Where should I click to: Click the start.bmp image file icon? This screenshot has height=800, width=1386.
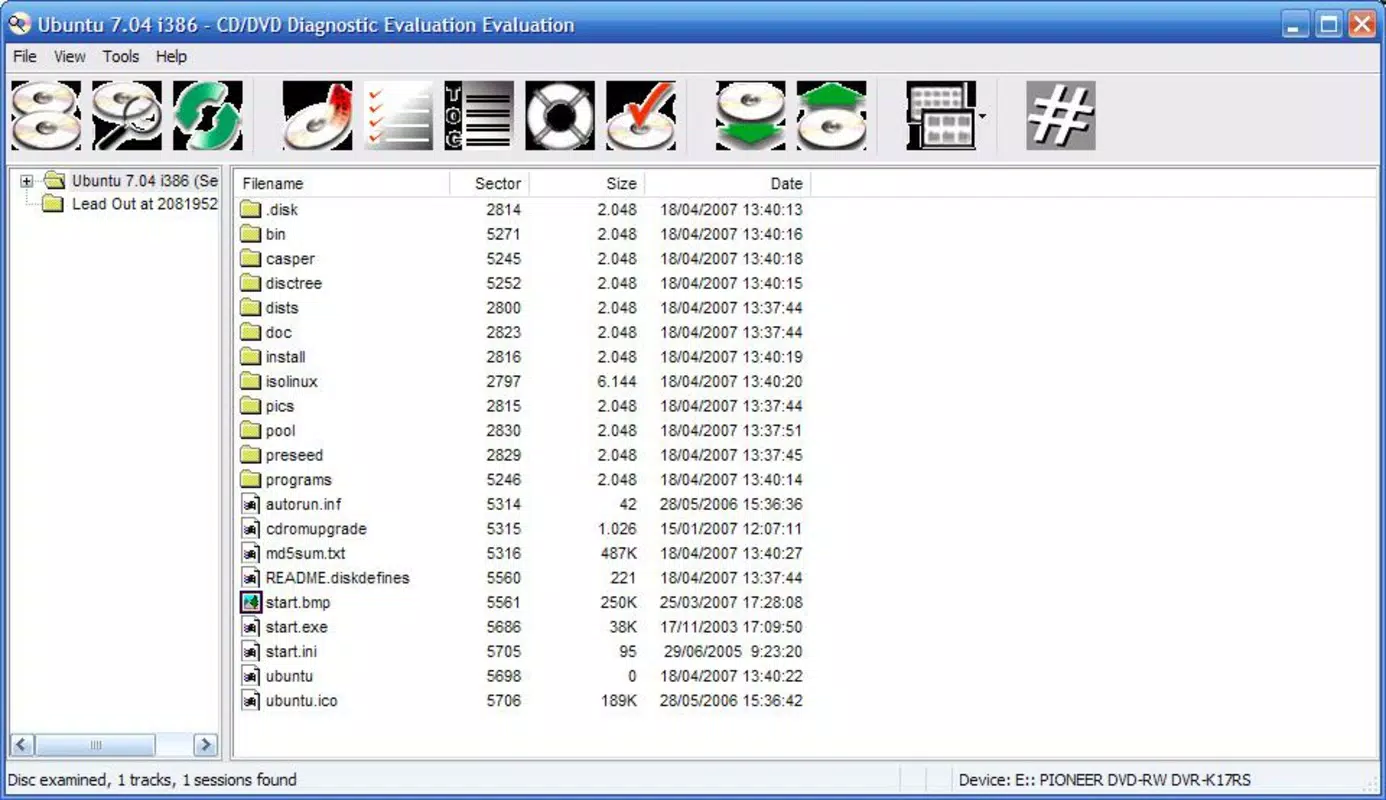click(x=251, y=602)
